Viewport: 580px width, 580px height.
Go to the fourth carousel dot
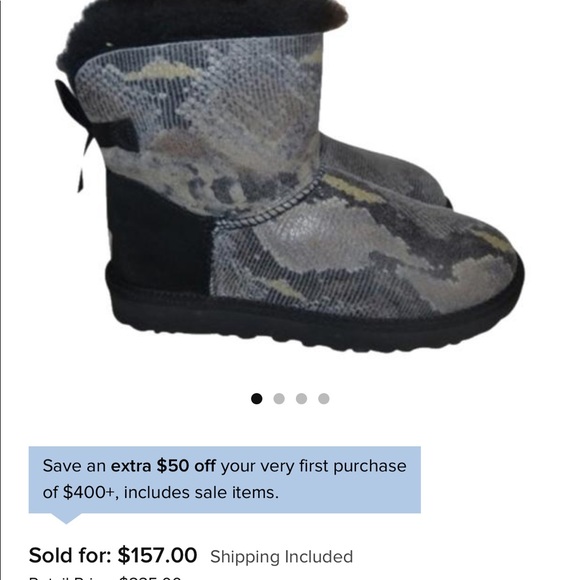pos(324,399)
